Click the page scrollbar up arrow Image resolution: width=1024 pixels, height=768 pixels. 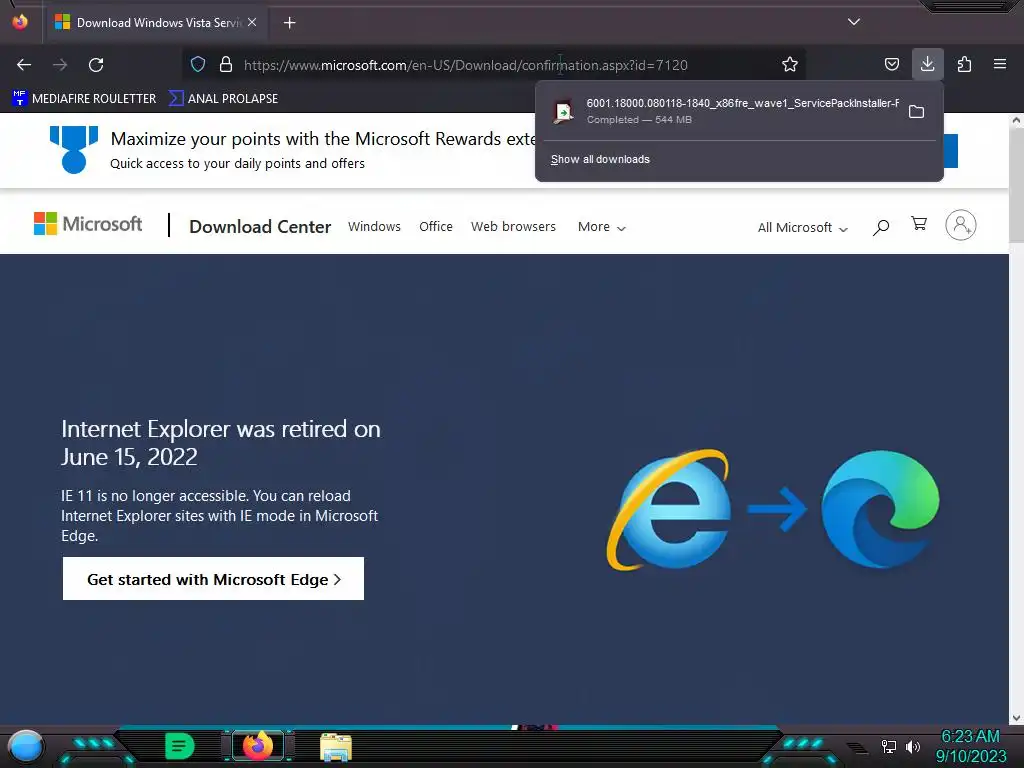point(1016,120)
